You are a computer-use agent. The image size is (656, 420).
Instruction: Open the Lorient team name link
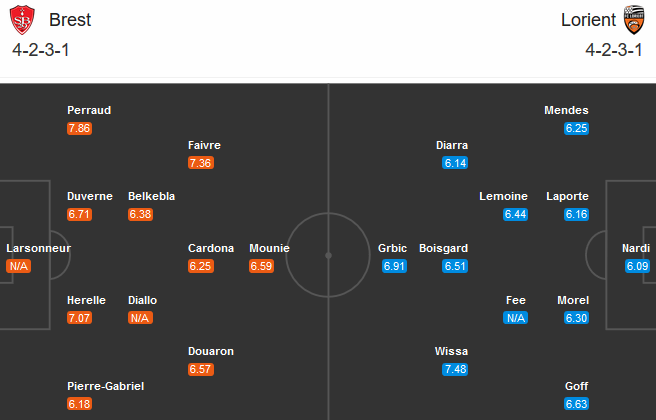589,20
